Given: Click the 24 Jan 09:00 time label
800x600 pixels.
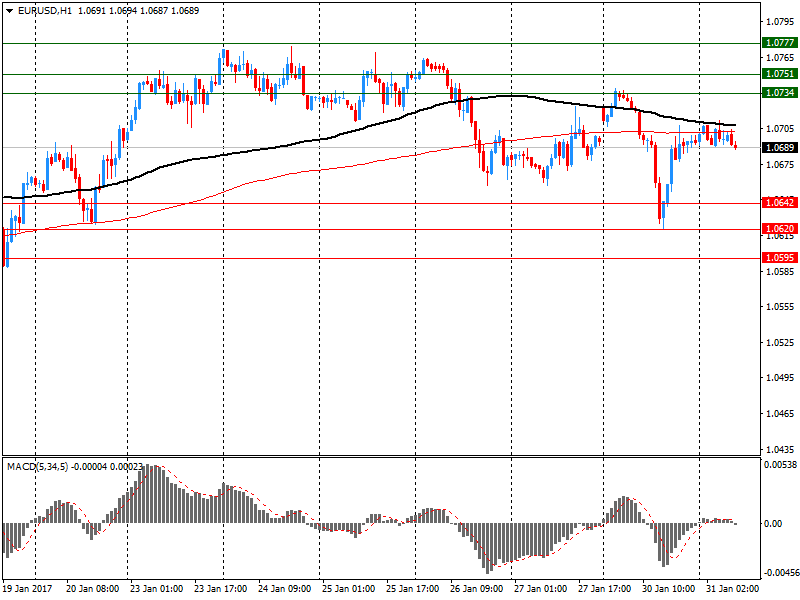Looking at the screenshot, I should pos(284,588).
